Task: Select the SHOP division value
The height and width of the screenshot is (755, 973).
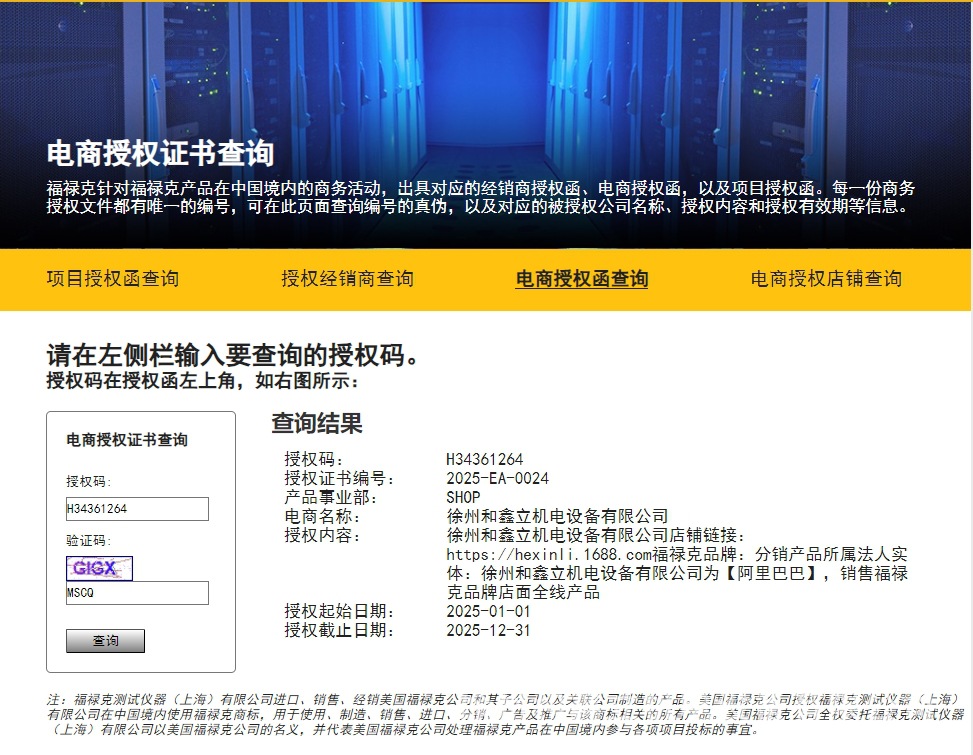Action: tap(463, 498)
